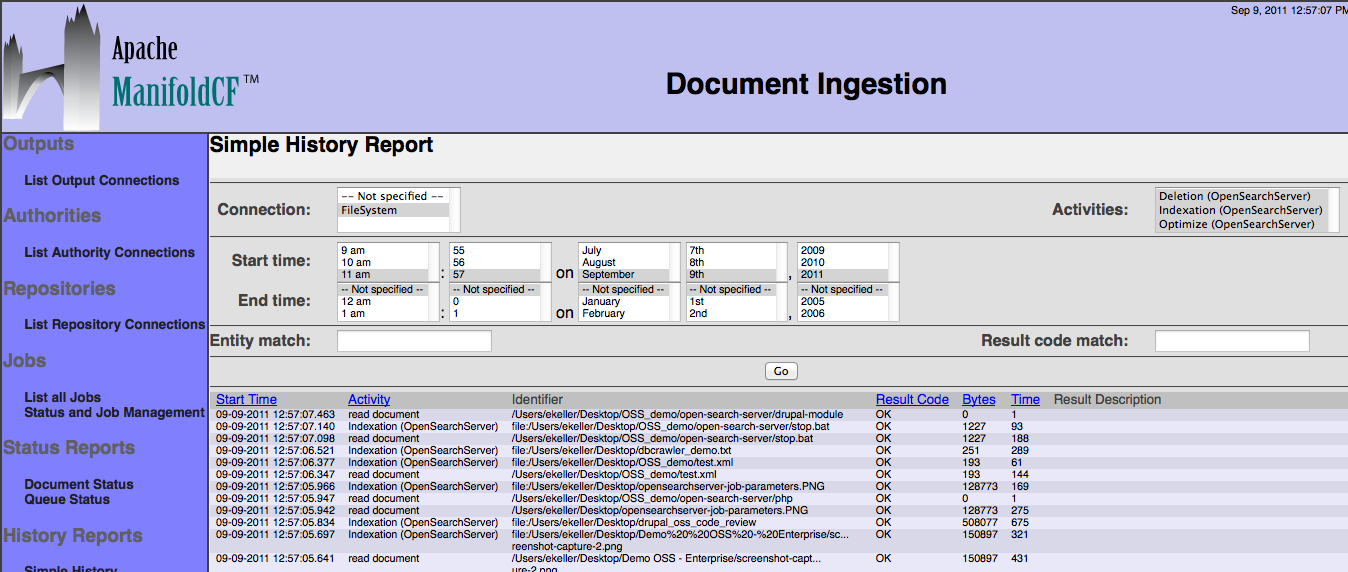Sort results by Result Code column
Viewport: 1348px width, 572px height.
coord(912,400)
